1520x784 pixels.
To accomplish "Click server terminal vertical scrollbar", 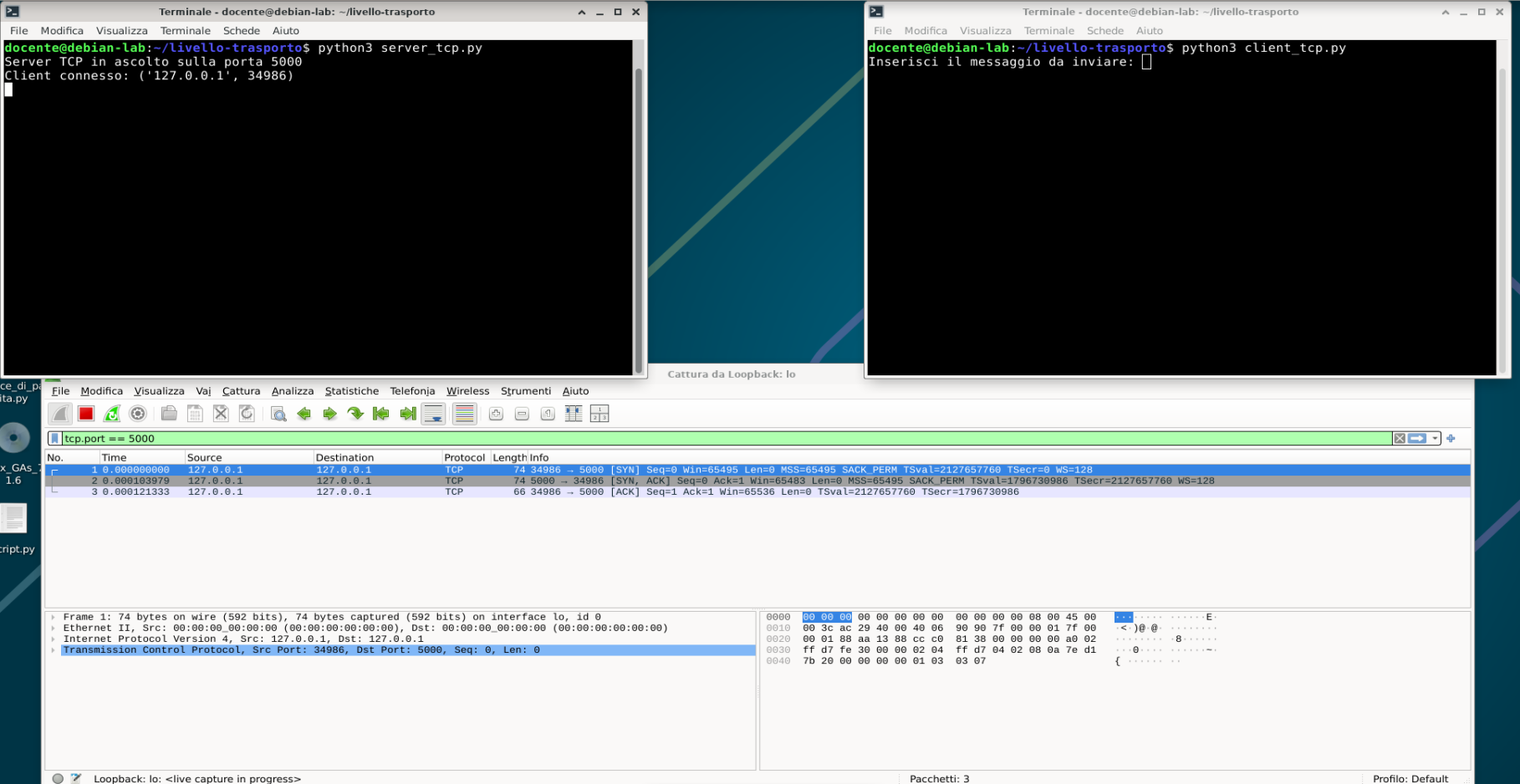I will coord(639,219).
